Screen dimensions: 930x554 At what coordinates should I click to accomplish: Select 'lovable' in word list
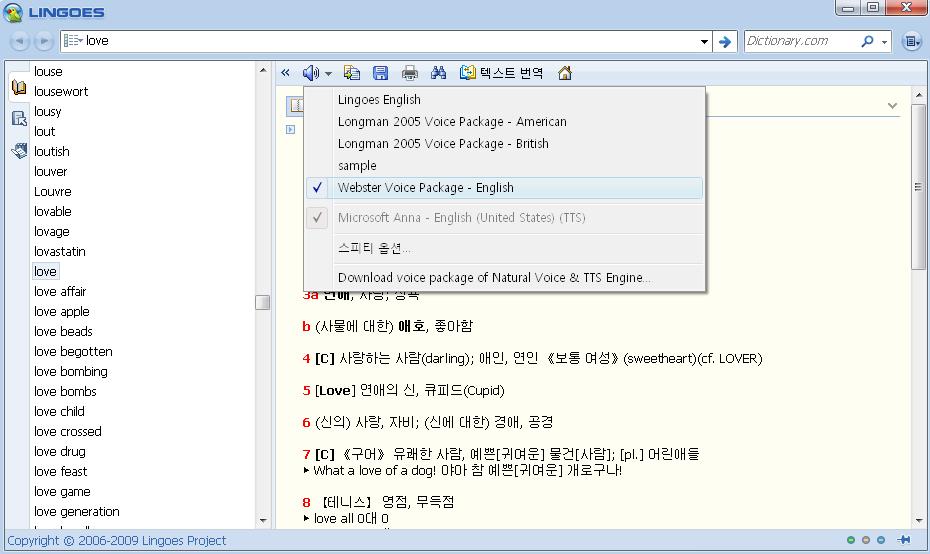coord(53,211)
